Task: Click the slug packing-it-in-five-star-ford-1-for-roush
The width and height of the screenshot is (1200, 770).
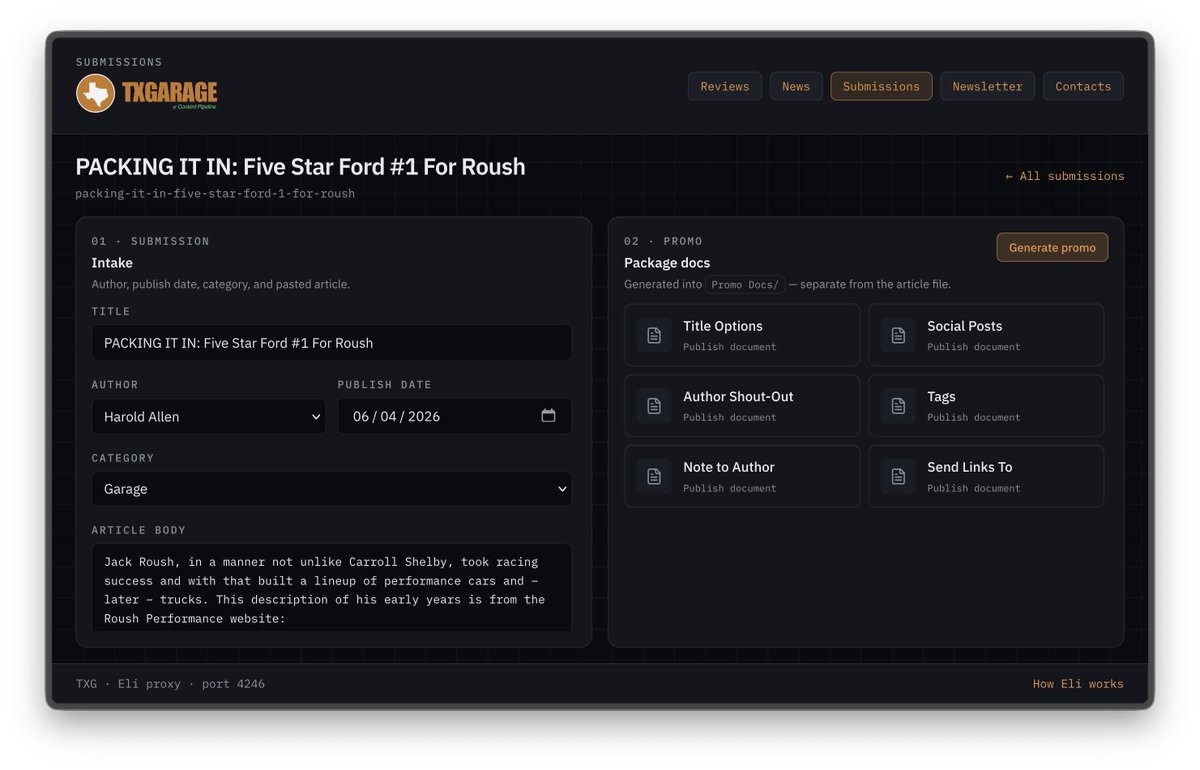Action: [215, 193]
